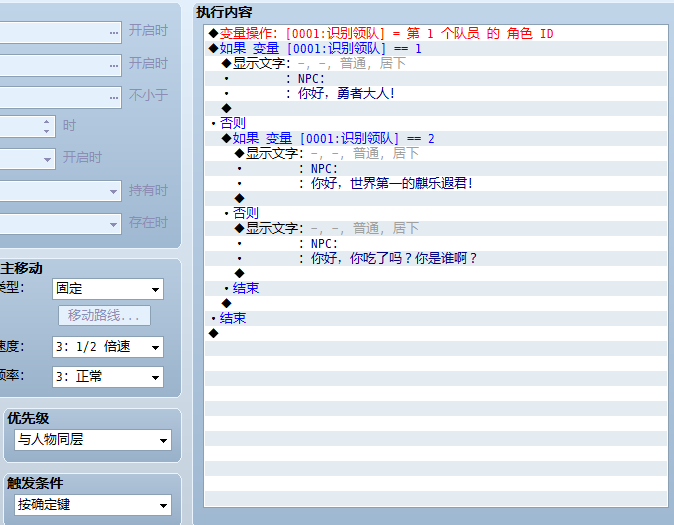
Task: Select the first 否则 line
Action: 436,123
